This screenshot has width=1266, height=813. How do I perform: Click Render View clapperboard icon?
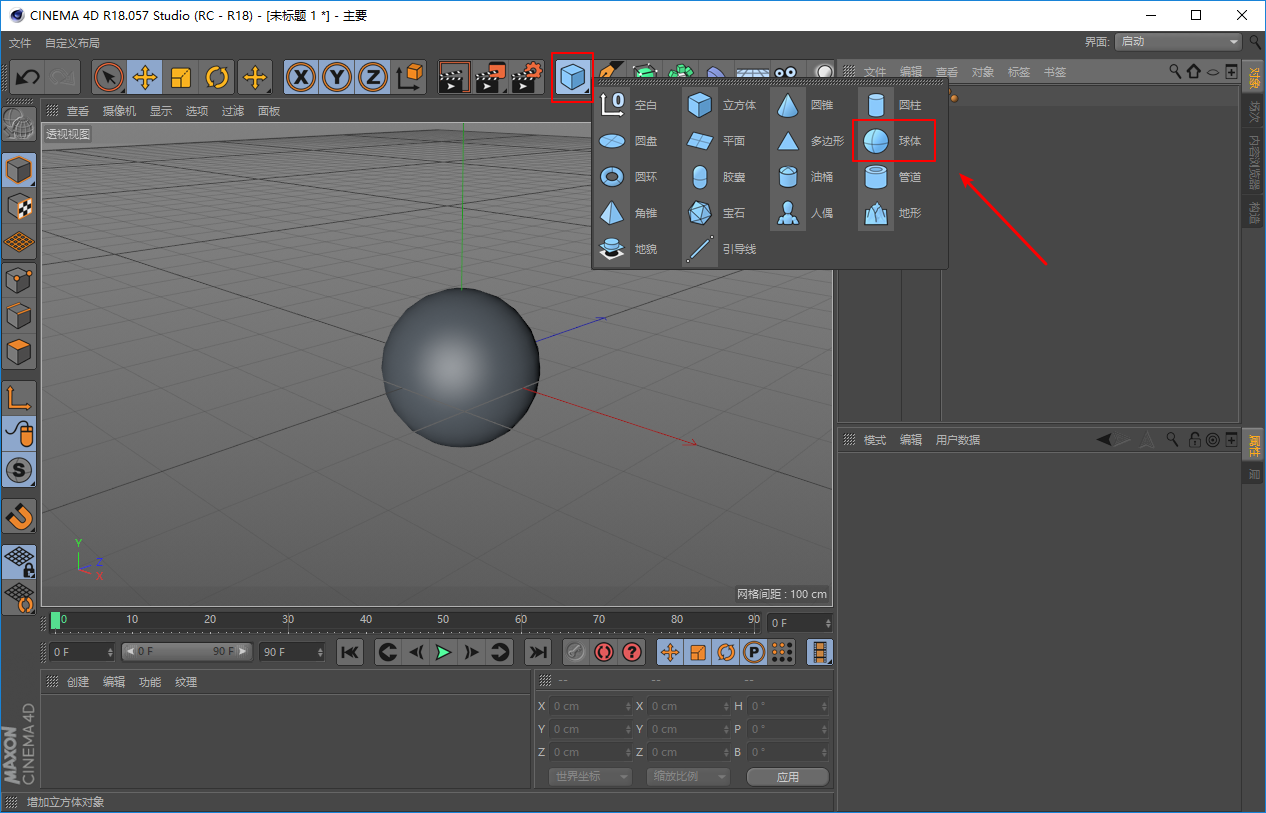click(x=455, y=77)
